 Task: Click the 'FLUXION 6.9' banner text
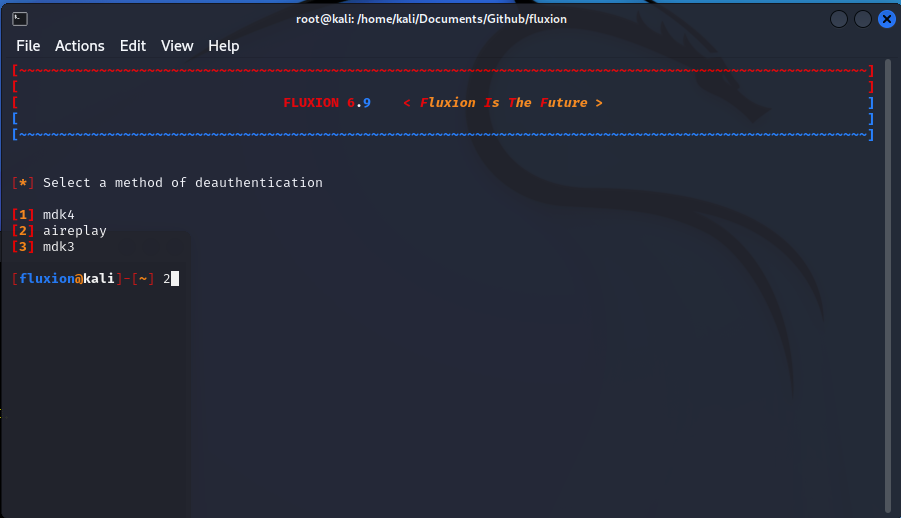[x=327, y=103]
